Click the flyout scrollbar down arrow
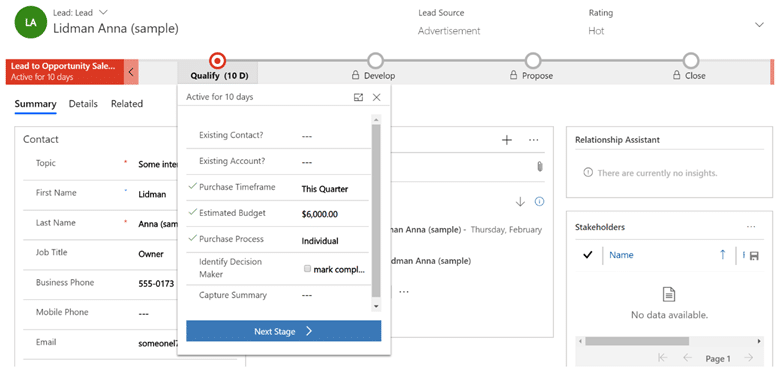 [376, 306]
